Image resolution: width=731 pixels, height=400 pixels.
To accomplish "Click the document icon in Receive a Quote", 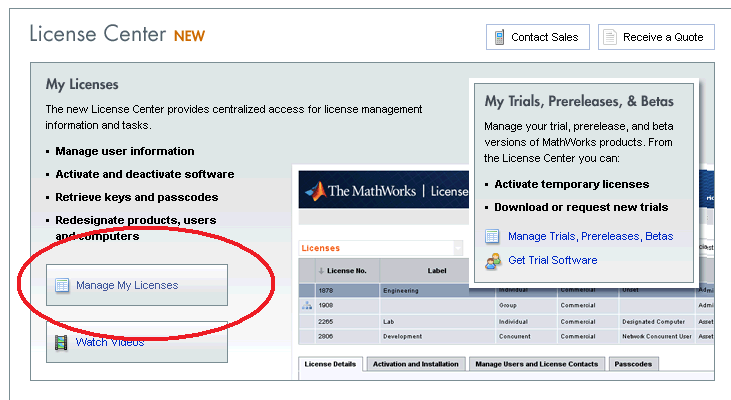I will tap(610, 37).
